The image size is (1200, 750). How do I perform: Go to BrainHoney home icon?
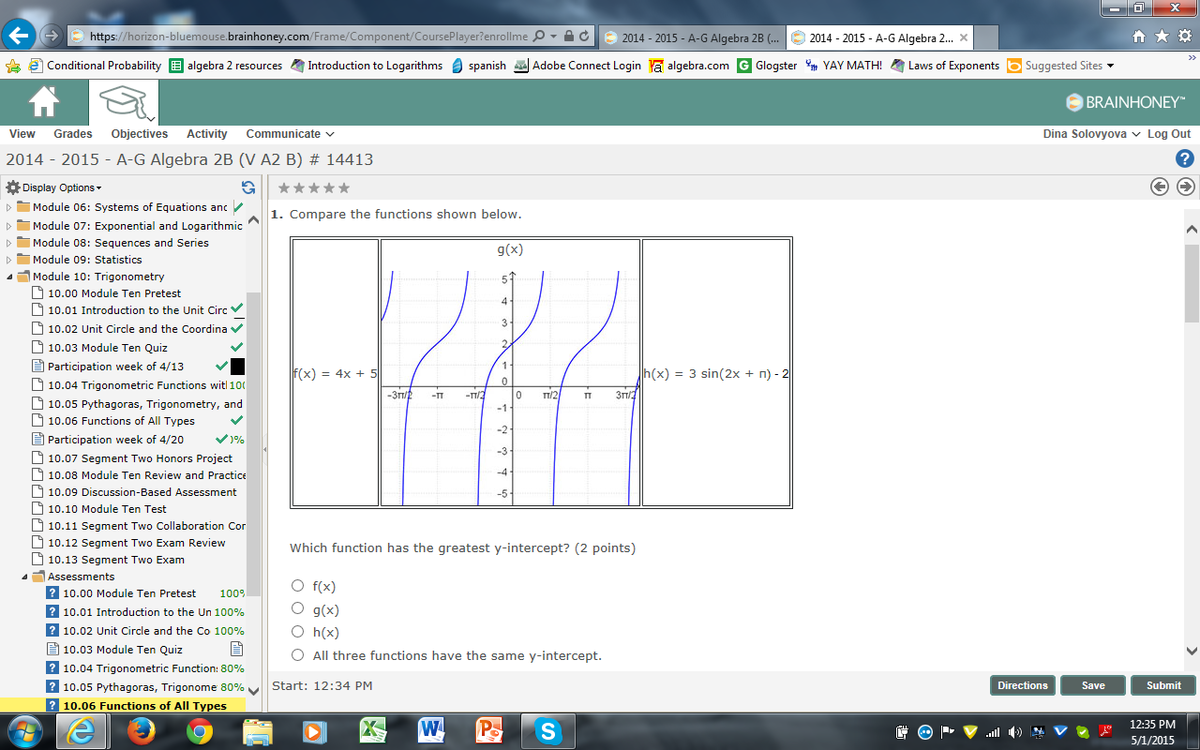[44, 101]
